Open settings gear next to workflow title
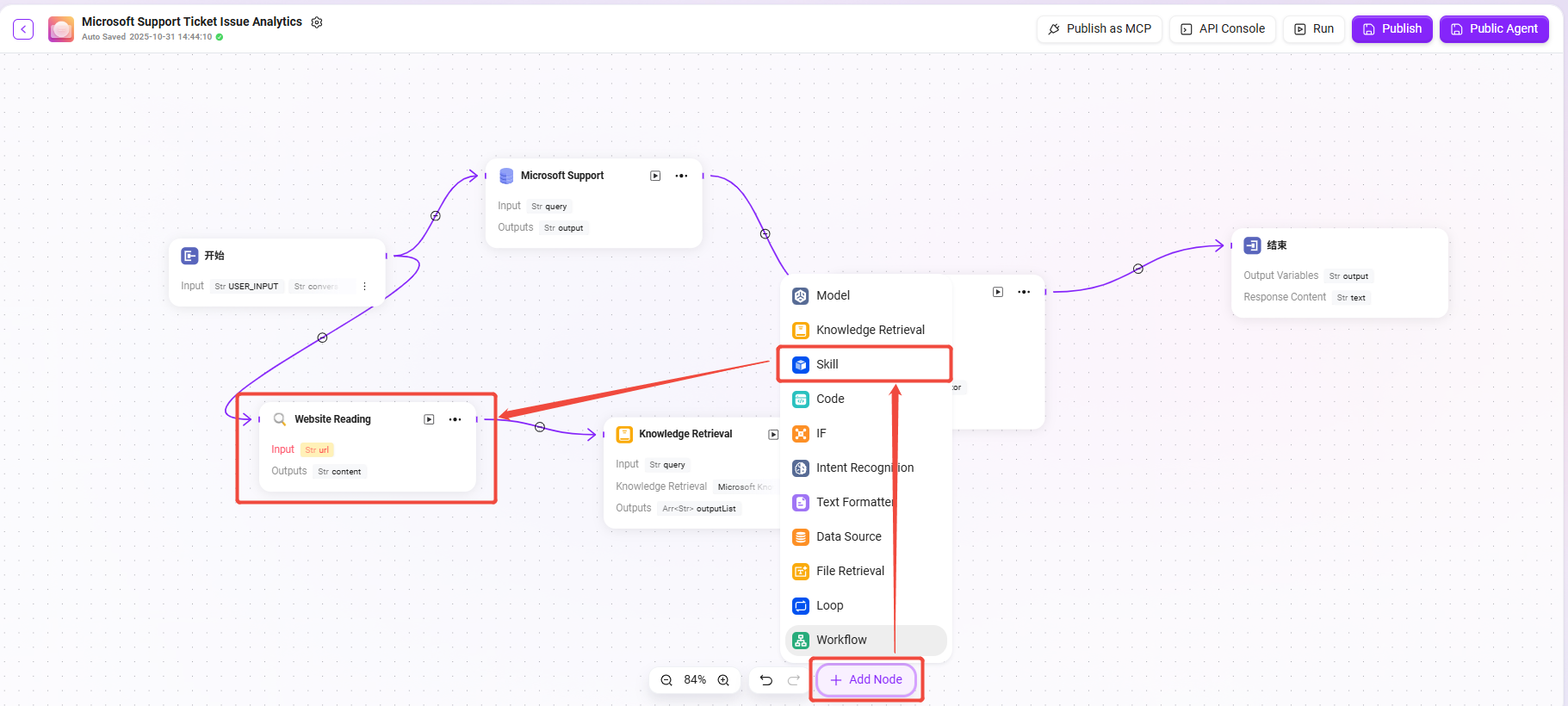This screenshot has width=1568, height=706. [x=317, y=22]
